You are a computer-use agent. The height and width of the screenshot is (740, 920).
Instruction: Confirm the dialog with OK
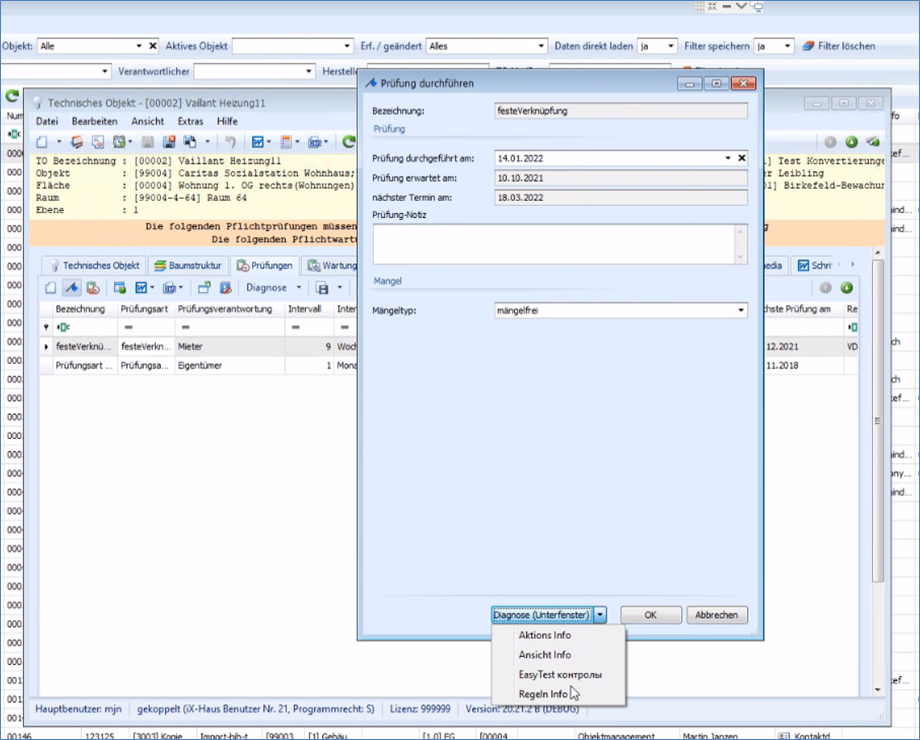coord(650,615)
